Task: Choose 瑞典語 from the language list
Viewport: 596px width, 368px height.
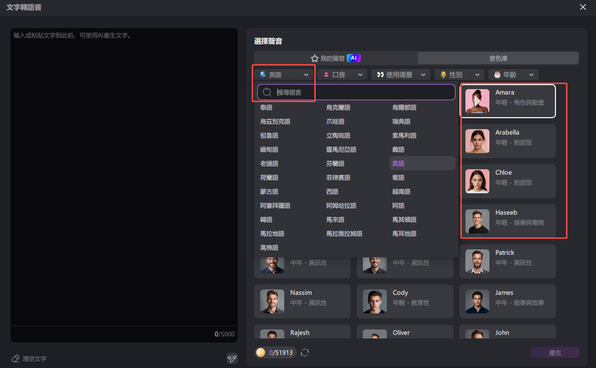Action: (x=401, y=122)
